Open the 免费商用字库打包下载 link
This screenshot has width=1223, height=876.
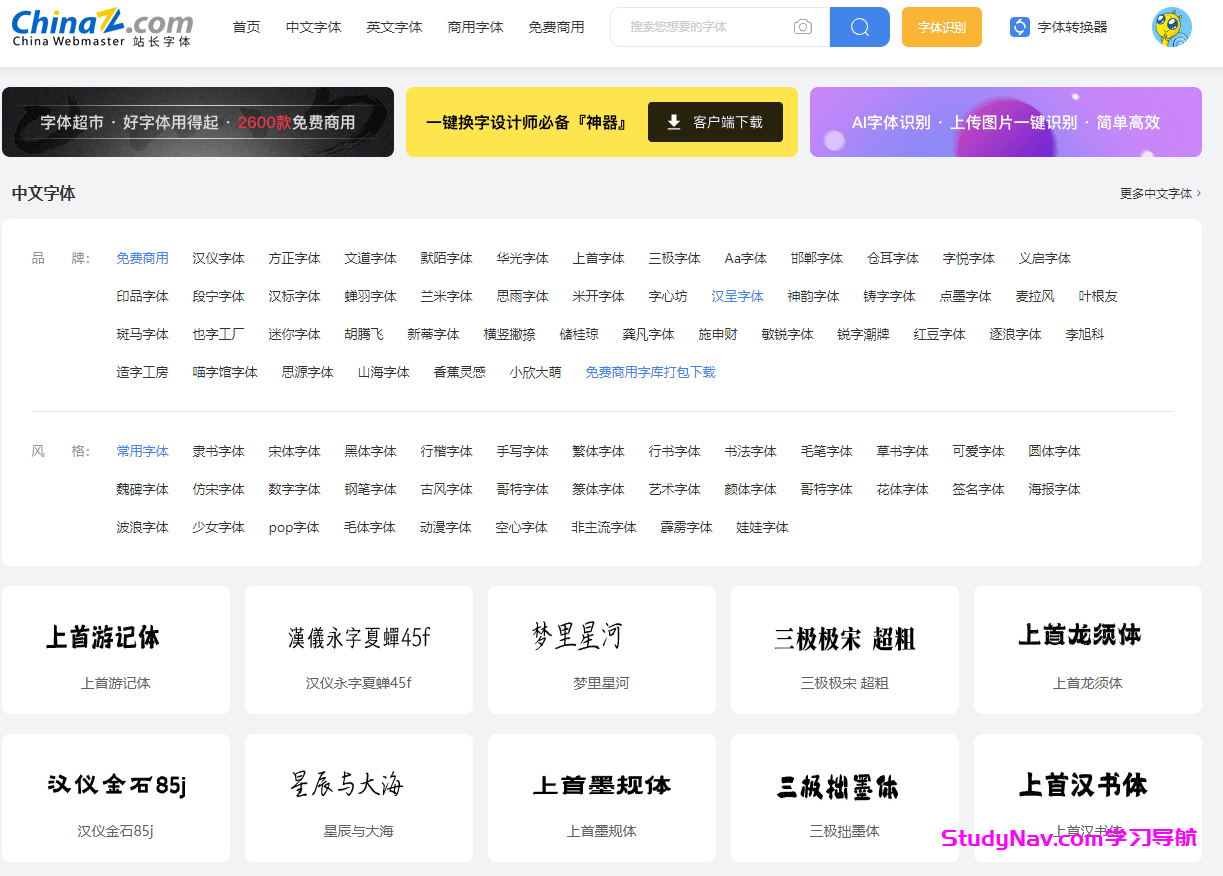tap(650, 371)
